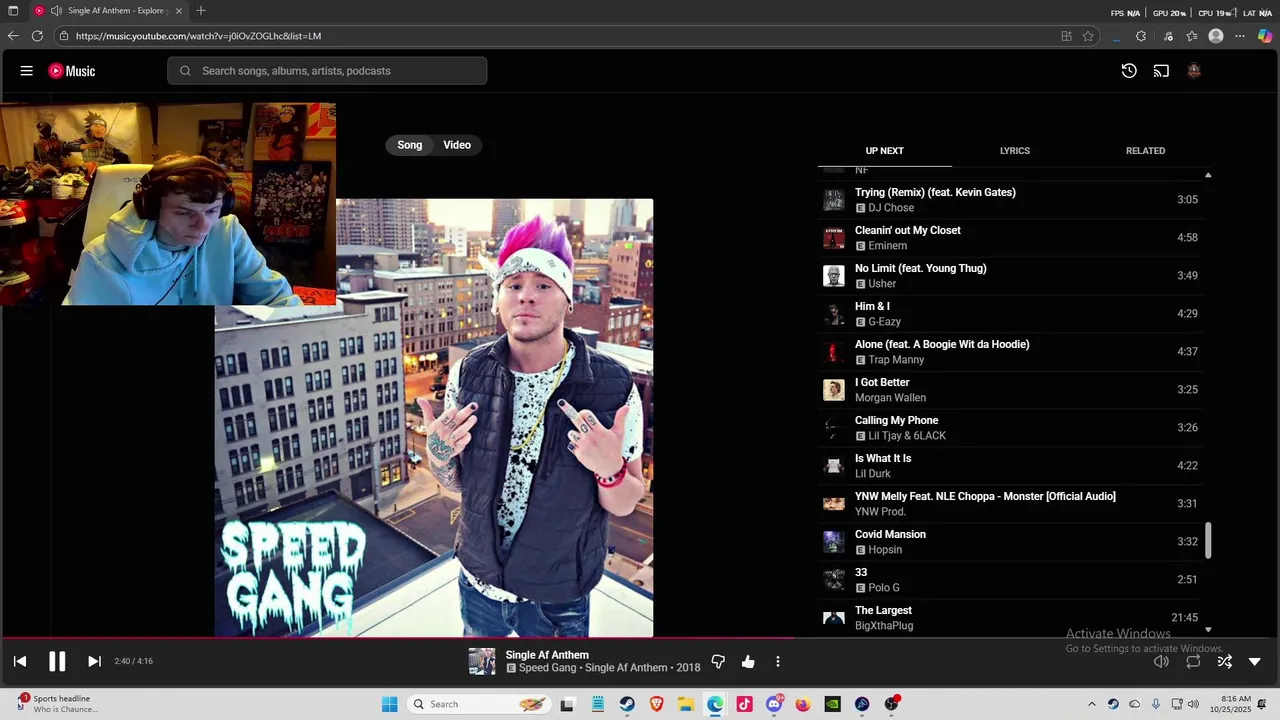Open the Copilot sidebar icon
The width and height of the screenshot is (1280, 720).
point(1265,36)
